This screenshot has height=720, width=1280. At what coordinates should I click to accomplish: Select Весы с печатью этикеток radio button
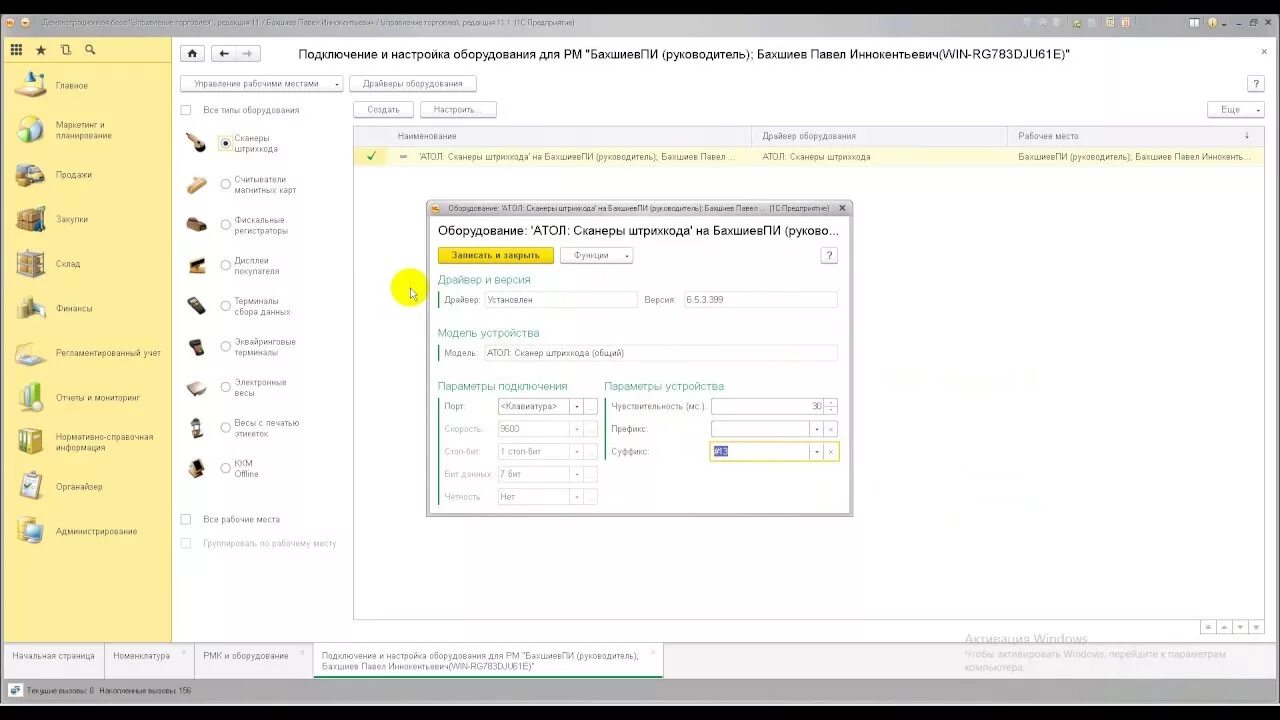pyautogui.click(x=226, y=428)
